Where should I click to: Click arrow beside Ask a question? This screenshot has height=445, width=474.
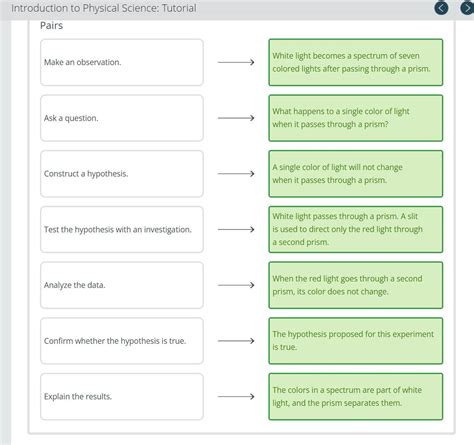pos(236,118)
